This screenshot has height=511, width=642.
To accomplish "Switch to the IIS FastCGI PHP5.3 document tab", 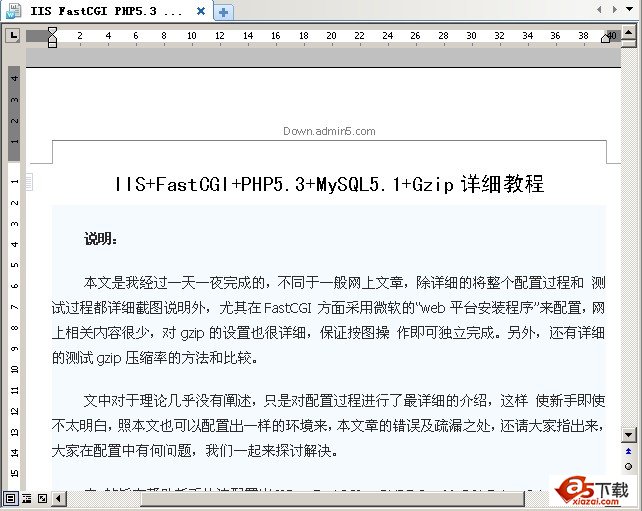I will click(x=106, y=11).
